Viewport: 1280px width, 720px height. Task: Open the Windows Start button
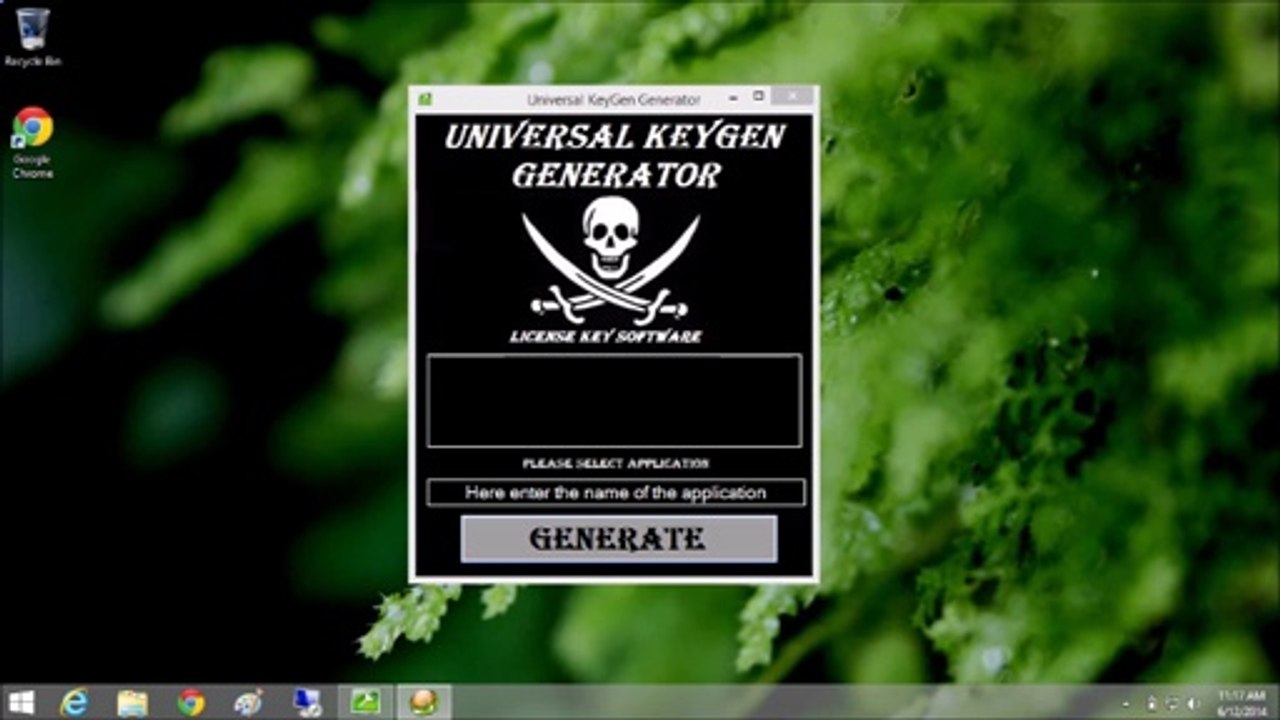coord(22,702)
